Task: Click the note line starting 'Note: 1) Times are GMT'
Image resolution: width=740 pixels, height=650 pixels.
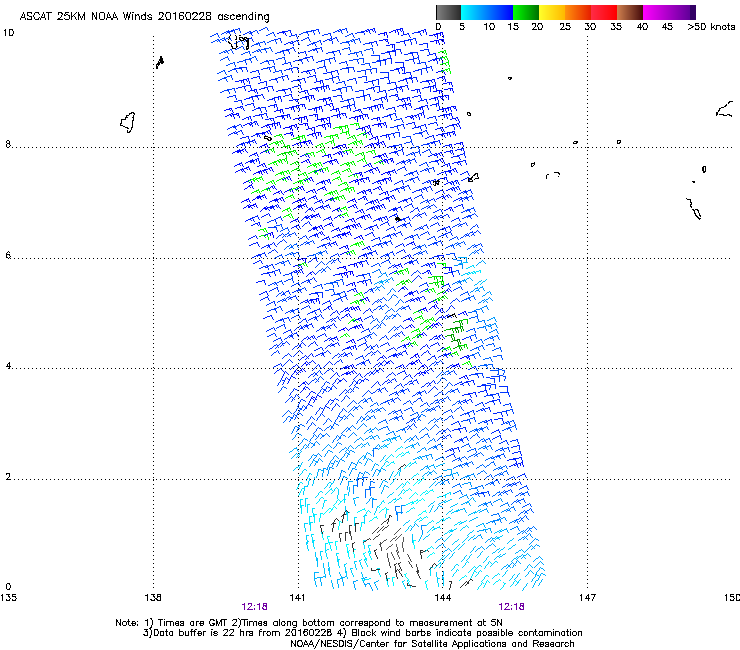Action: tap(309, 623)
